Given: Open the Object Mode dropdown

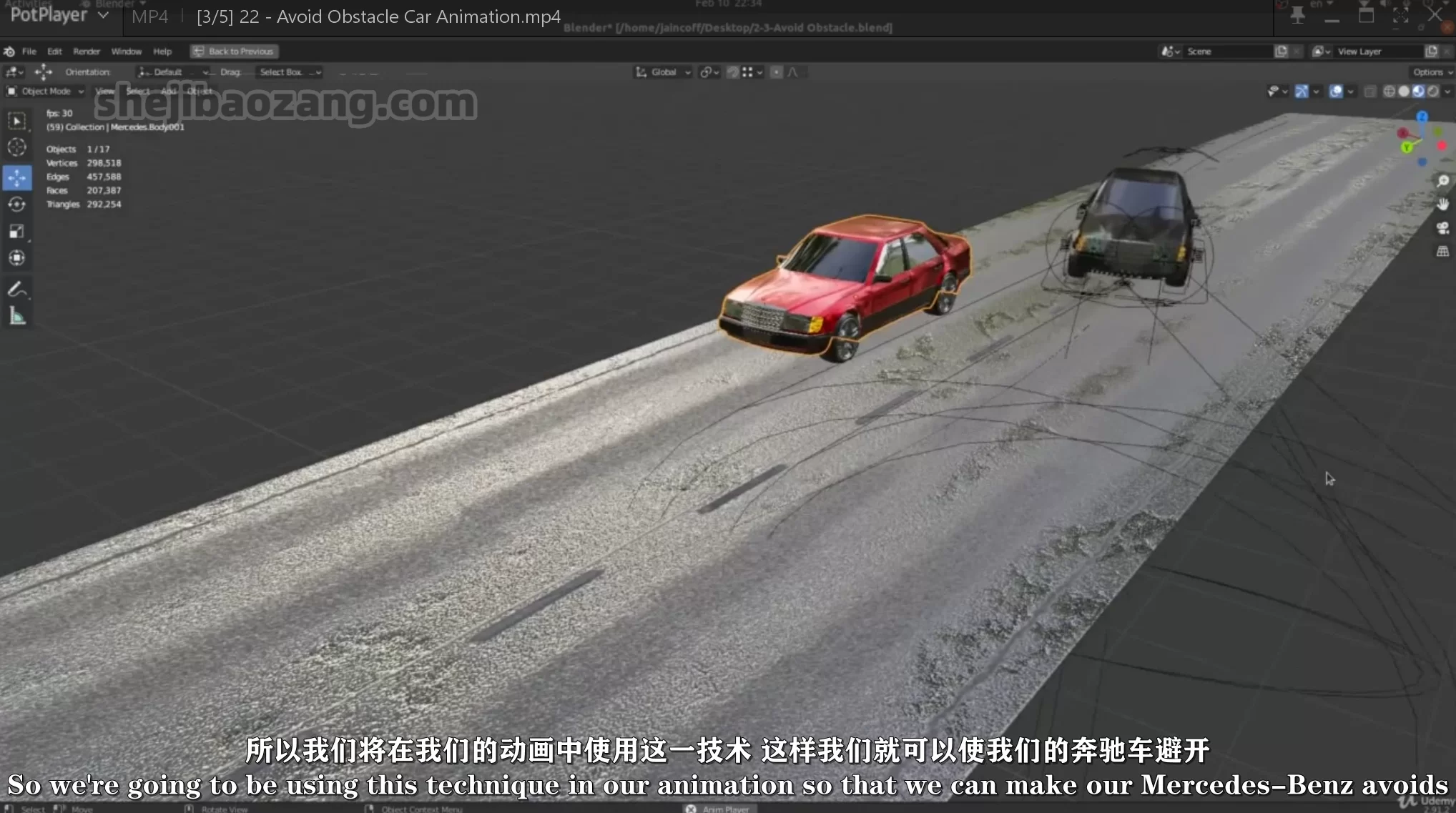Looking at the screenshot, I should click(x=46, y=92).
